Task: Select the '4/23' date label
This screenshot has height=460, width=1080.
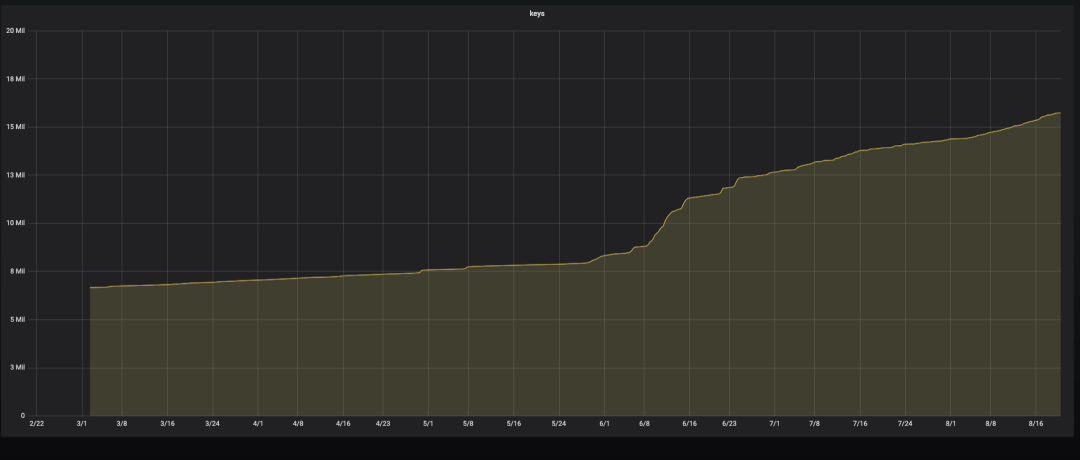Action: tap(383, 424)
